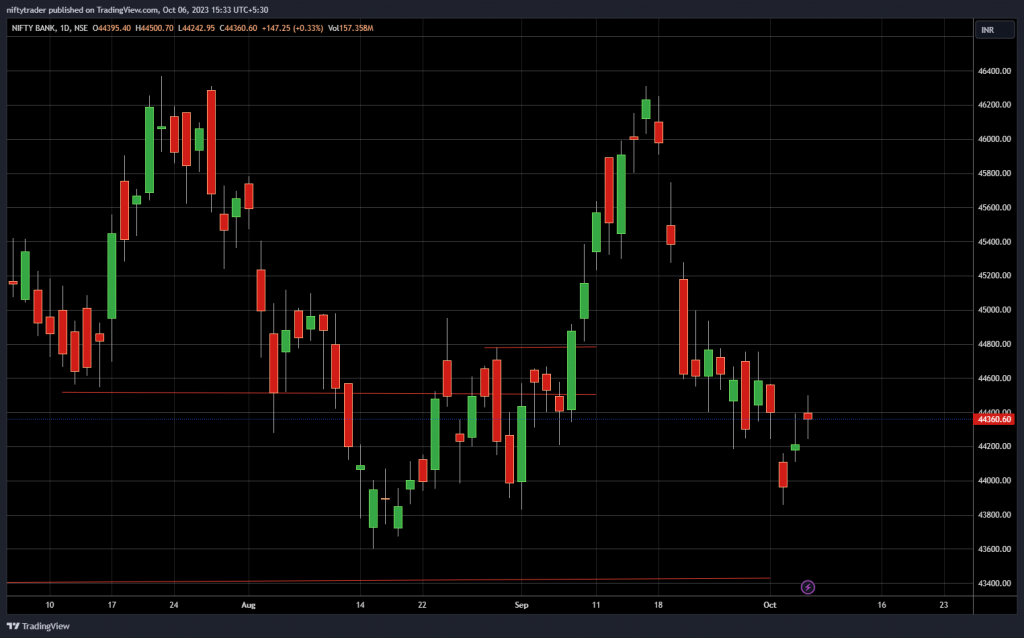Click the Vol 157.358M readout
This screenshot has width=1024, height=638.
[x=351, y=28]
